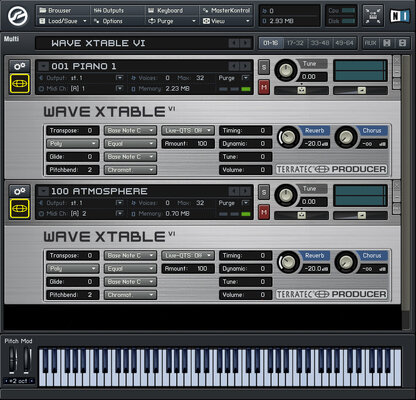Click the Chorus button in Piano 1
The width and height of the screenshot is (416, 400).
[x=372, y=130]
